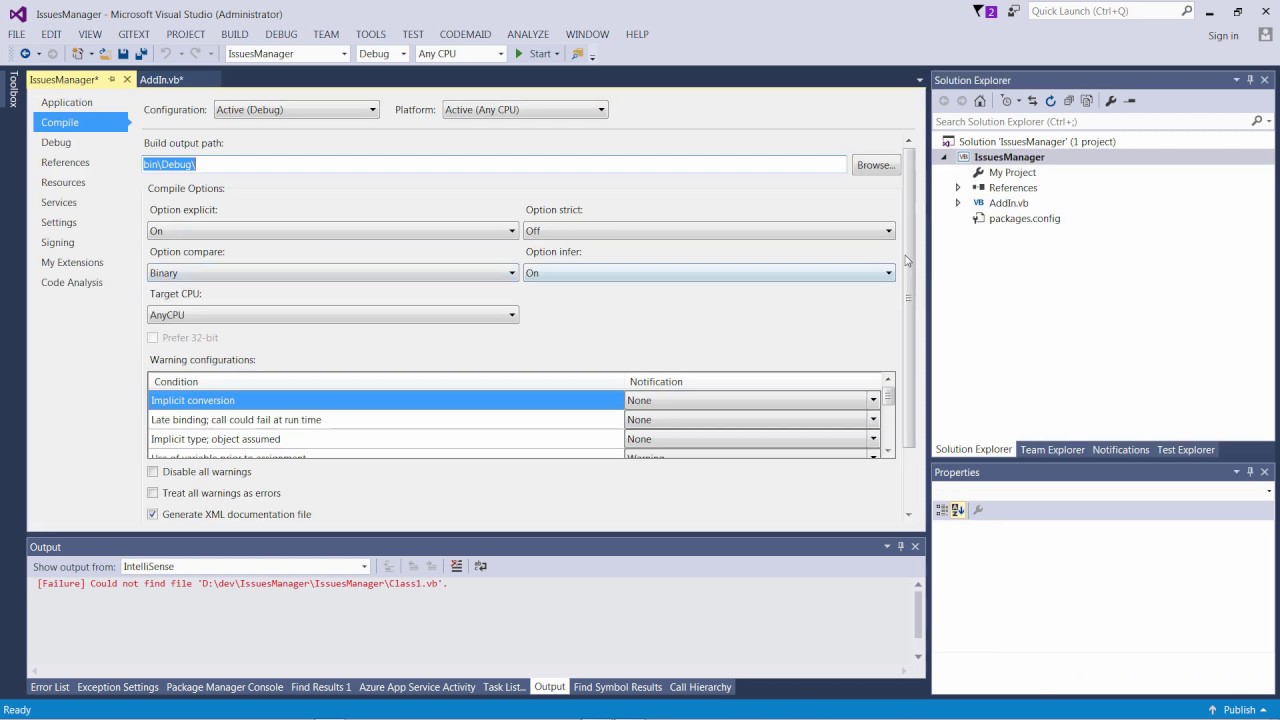Open the Option compare dropdown

click(333, 273)
